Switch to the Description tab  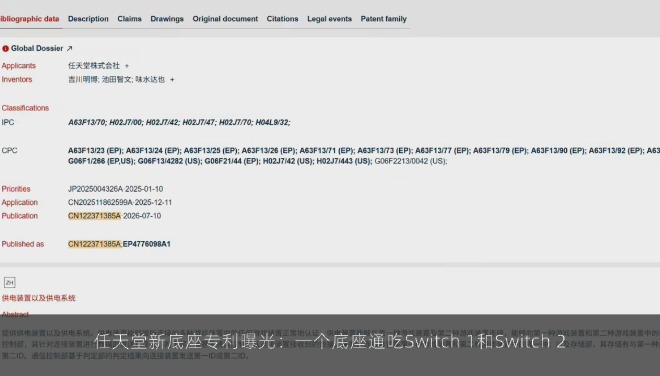[x=88, y=19]
